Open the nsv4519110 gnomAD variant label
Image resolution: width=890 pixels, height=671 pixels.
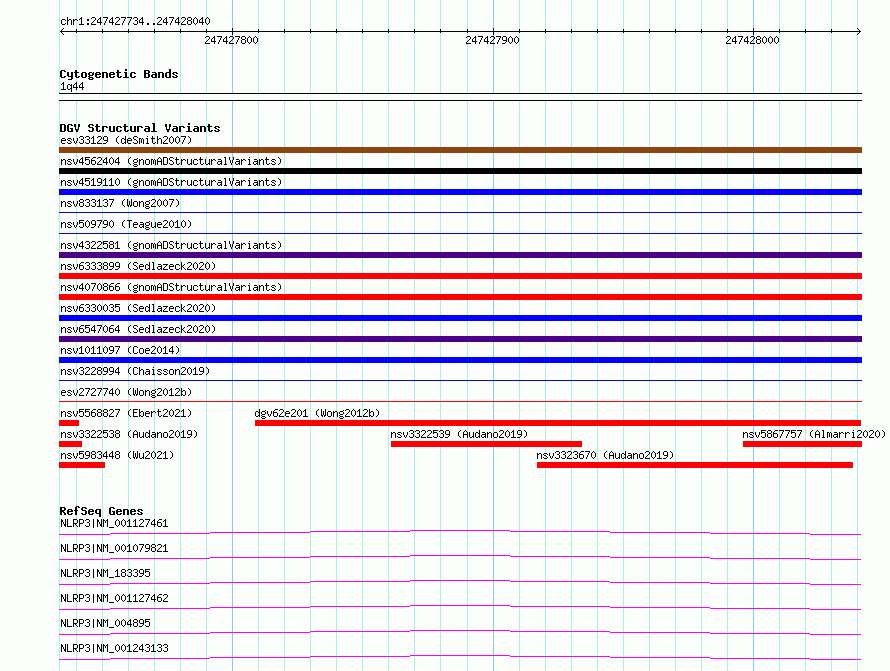tap(170, 182)
